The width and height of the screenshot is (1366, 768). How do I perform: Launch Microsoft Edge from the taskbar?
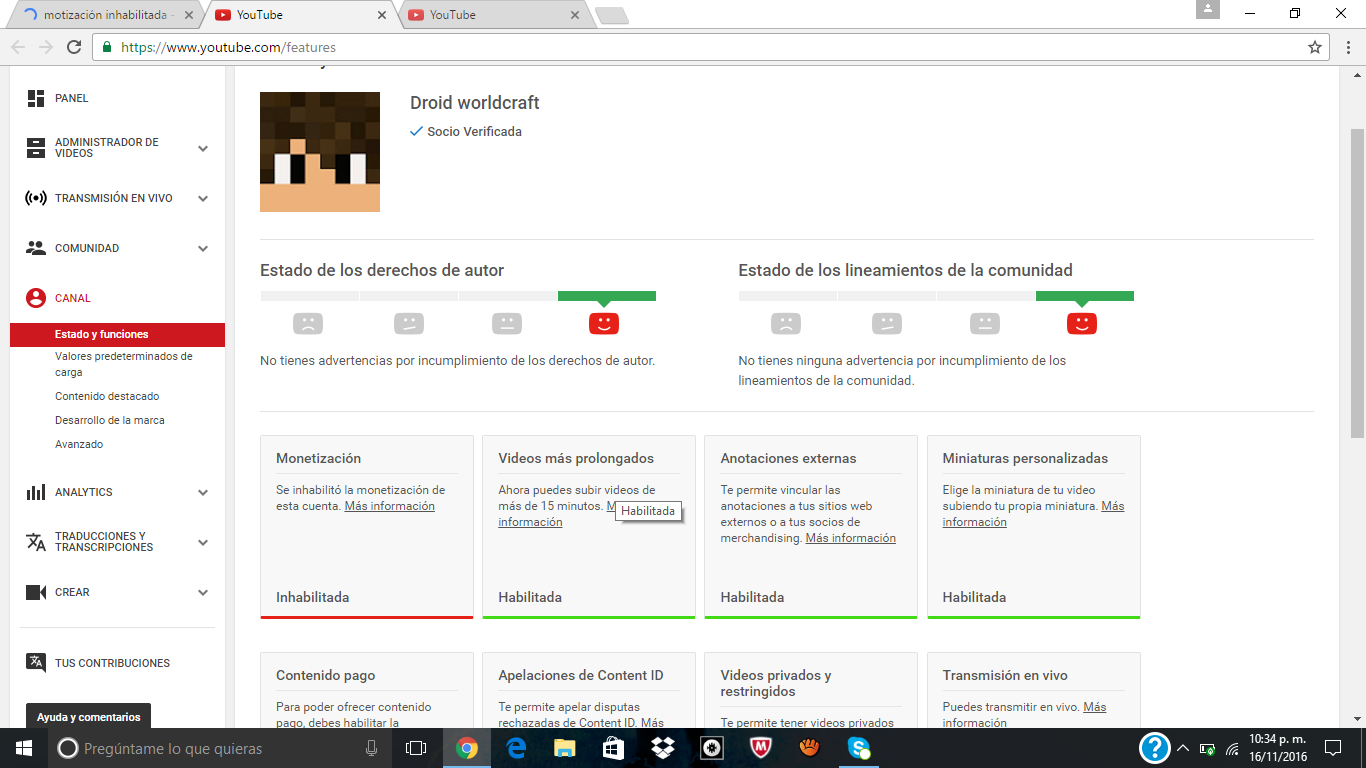tap(516, 748)
